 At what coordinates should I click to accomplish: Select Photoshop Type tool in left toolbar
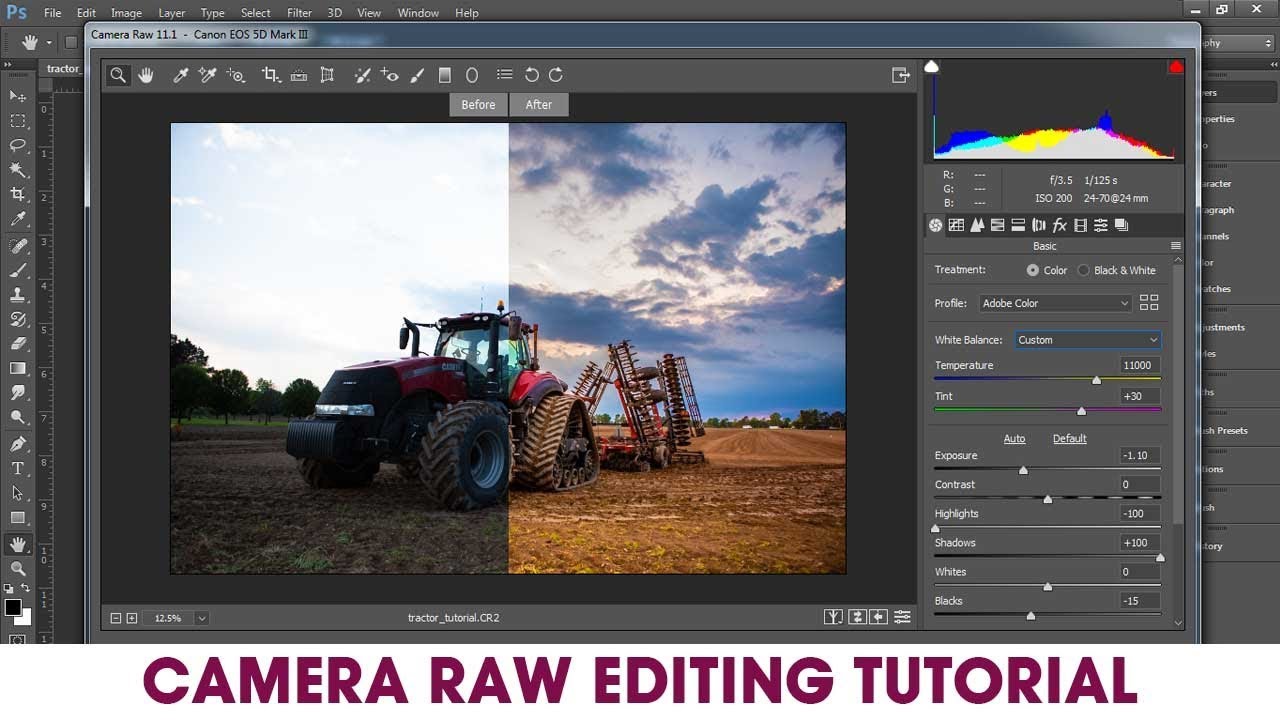click(x=18, y=469)
